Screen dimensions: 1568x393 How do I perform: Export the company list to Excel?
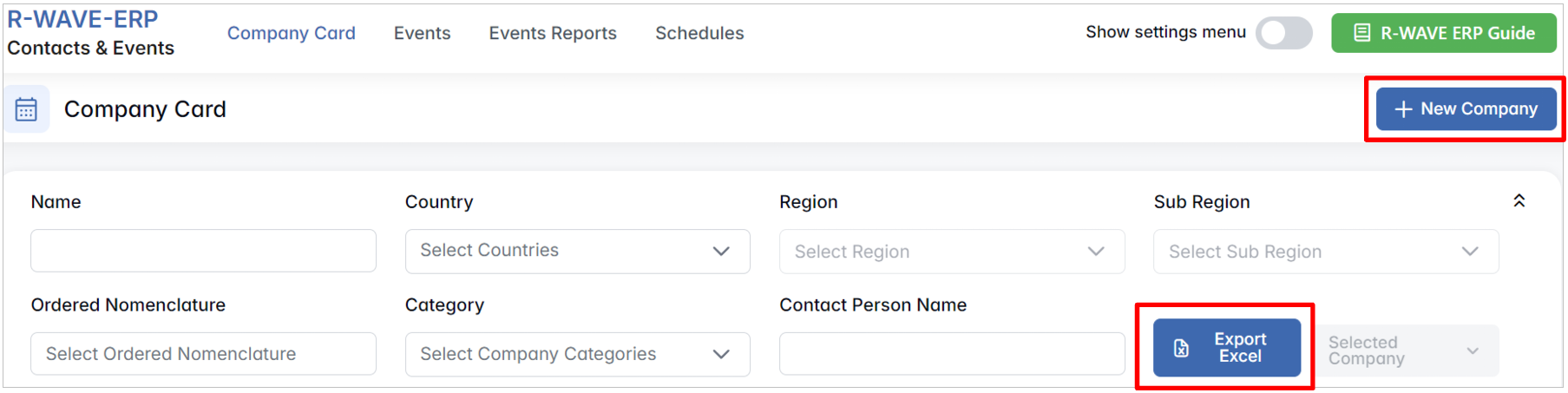tap(1226, 348)
